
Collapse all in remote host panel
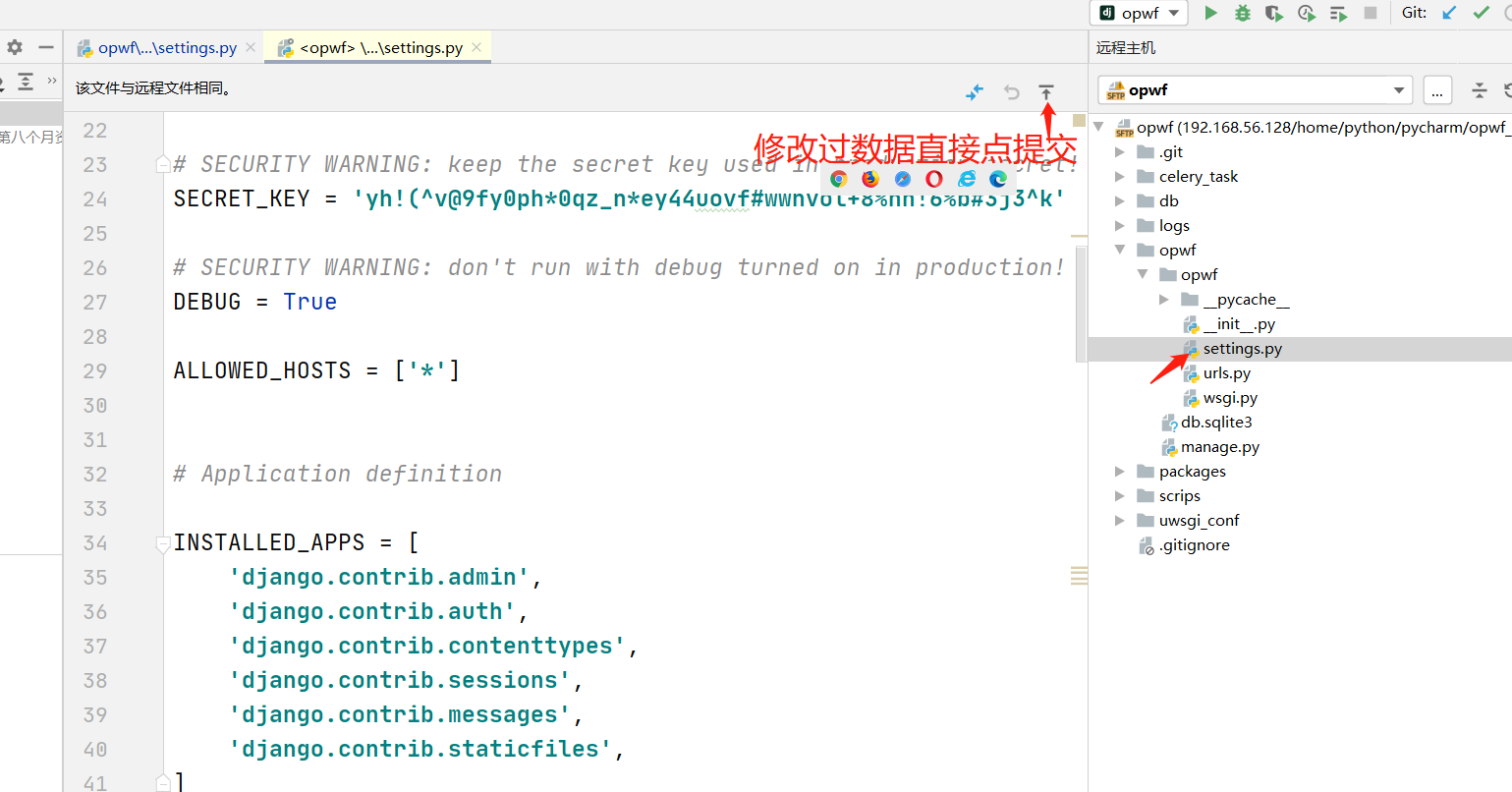pyautogui.click(x=1480, y=89)
